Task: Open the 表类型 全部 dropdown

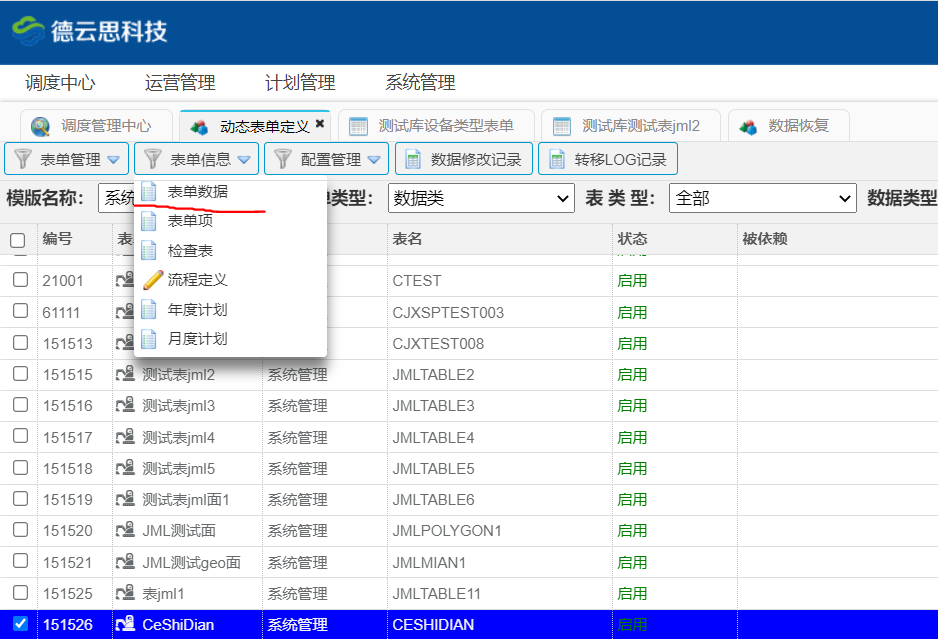Action: click(762, 199)
